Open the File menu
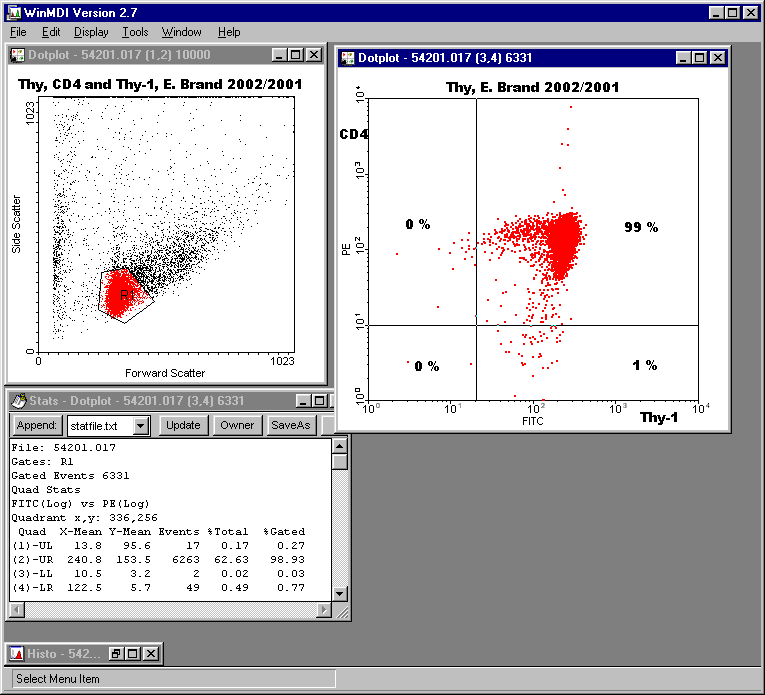 click(18, 32)
